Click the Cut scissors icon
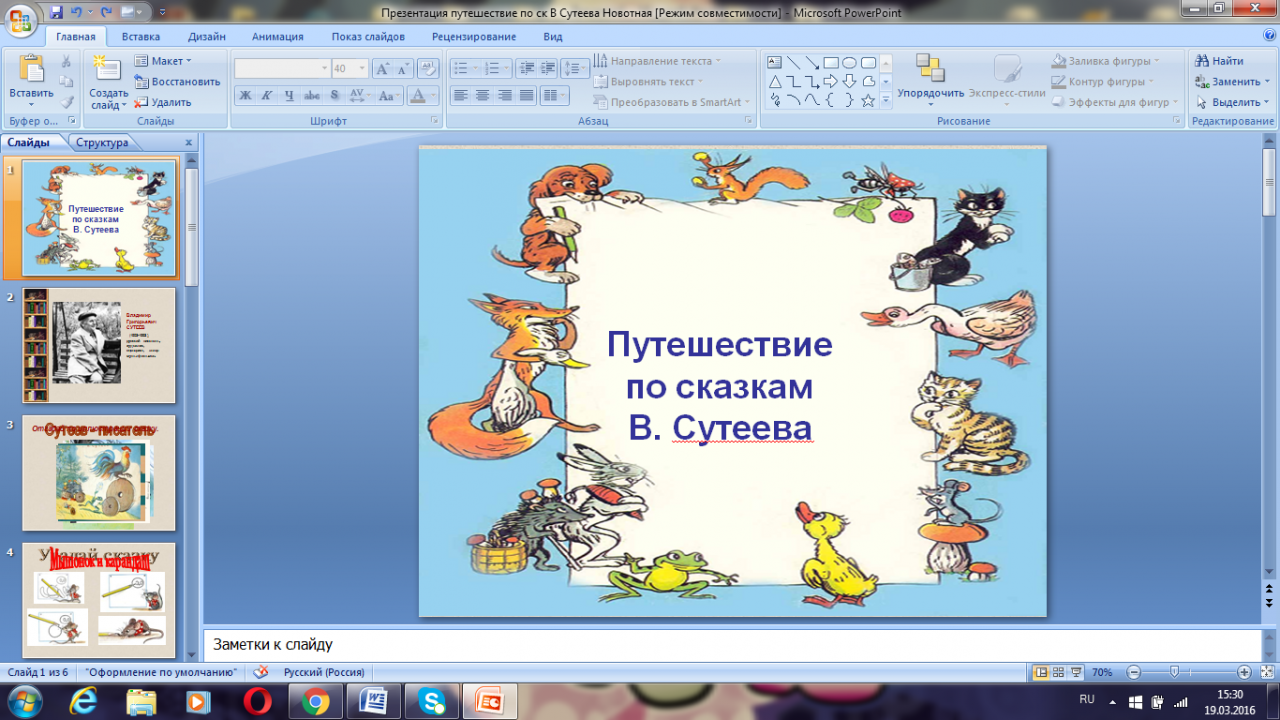The width and height of the screenshot is (1280, 720). (x=66, y=61)
